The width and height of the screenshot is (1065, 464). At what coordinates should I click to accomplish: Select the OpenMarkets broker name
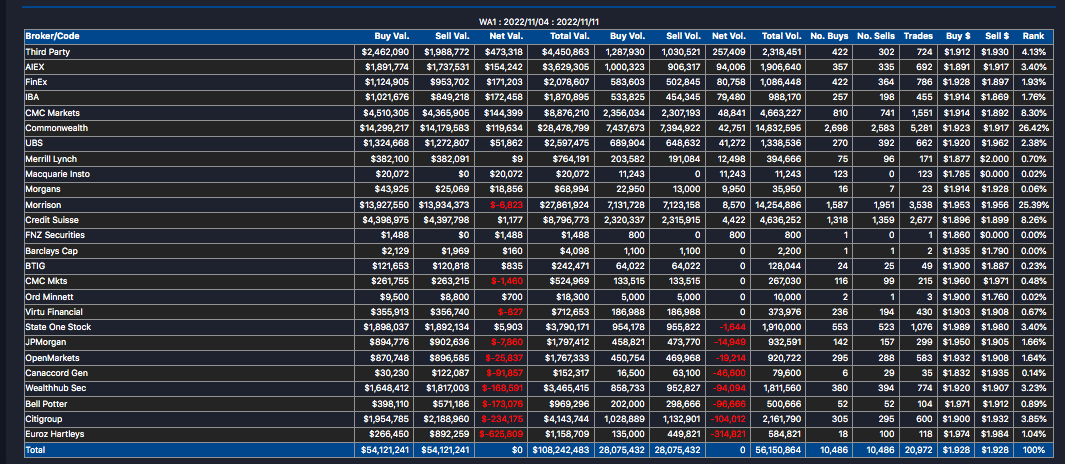pos(52,358)
